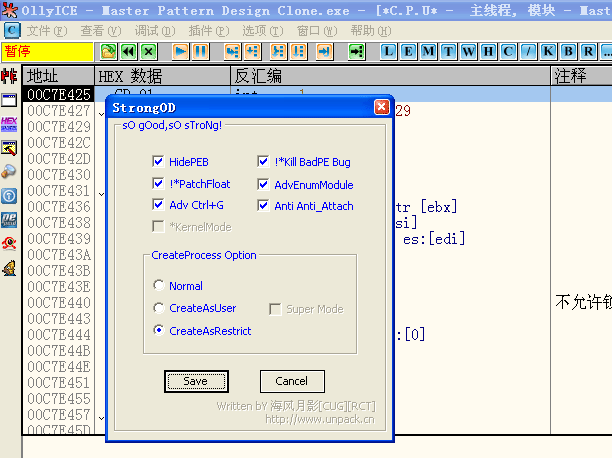
Task: Click the Open file toolbar icon
Action: 108,52
